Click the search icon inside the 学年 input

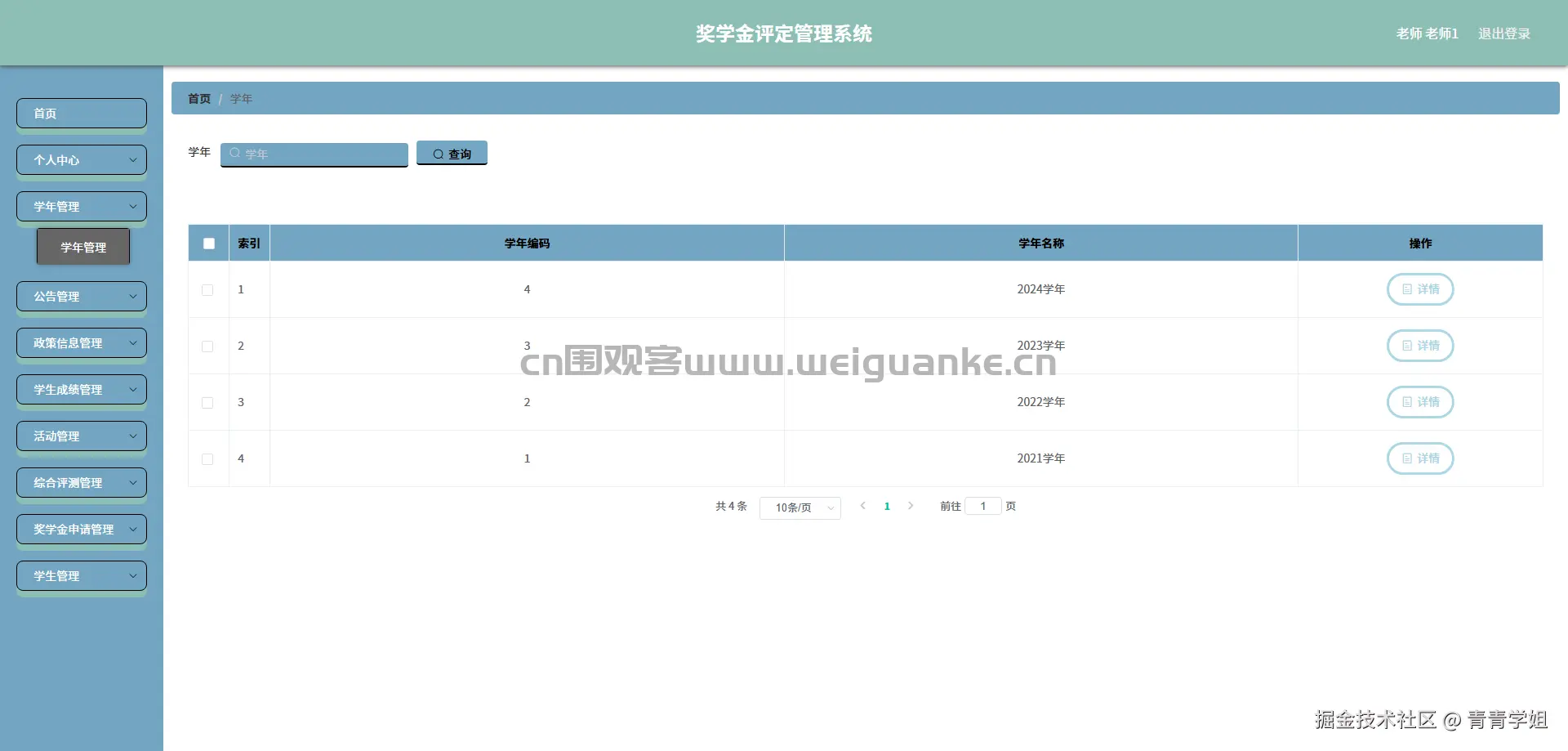(x=235, y=154)
